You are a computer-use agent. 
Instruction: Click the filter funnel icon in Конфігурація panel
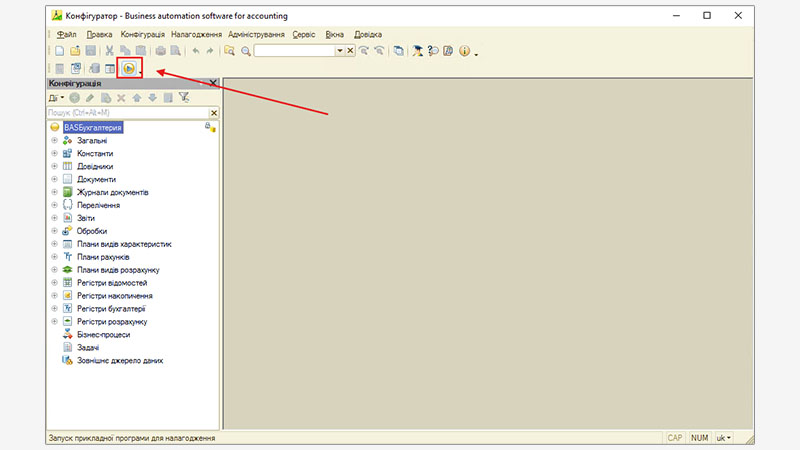[x=184, y=98]
